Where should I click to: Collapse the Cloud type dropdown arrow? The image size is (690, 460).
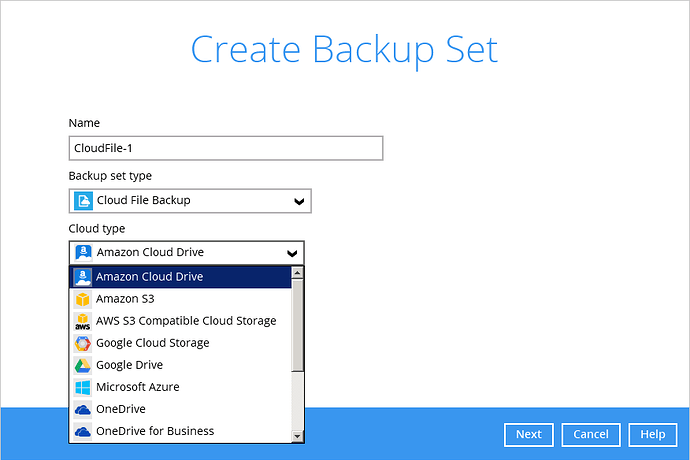[291, 253]
